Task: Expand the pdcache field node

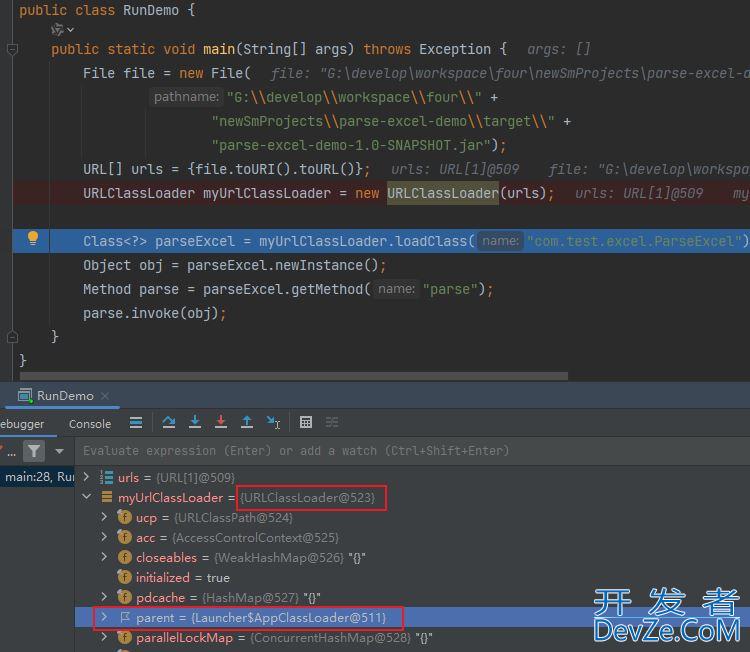Action: 104,597
